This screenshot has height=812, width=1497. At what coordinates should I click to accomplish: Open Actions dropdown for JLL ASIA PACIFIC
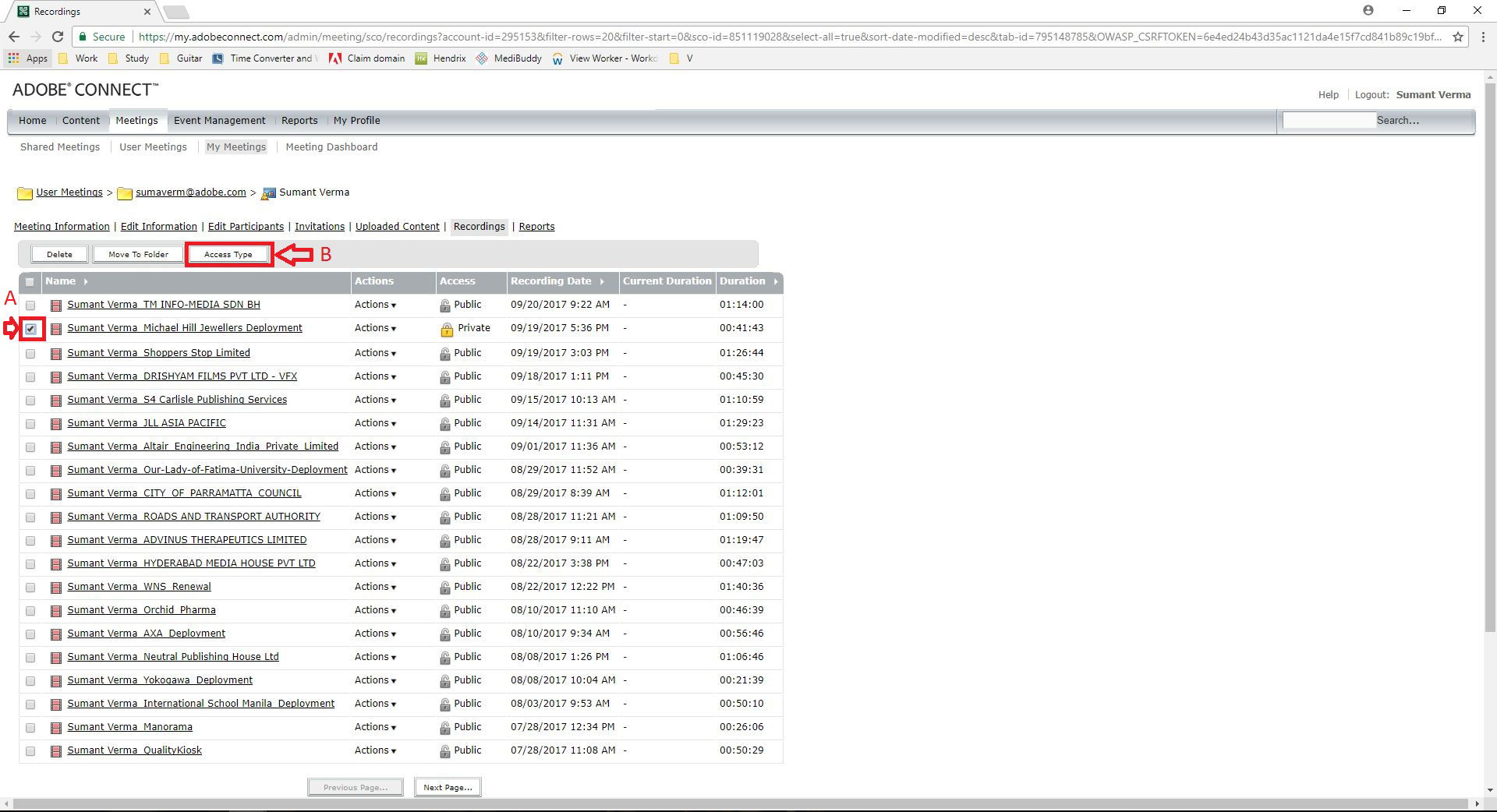pyautogui.click(x=375, y=423)
